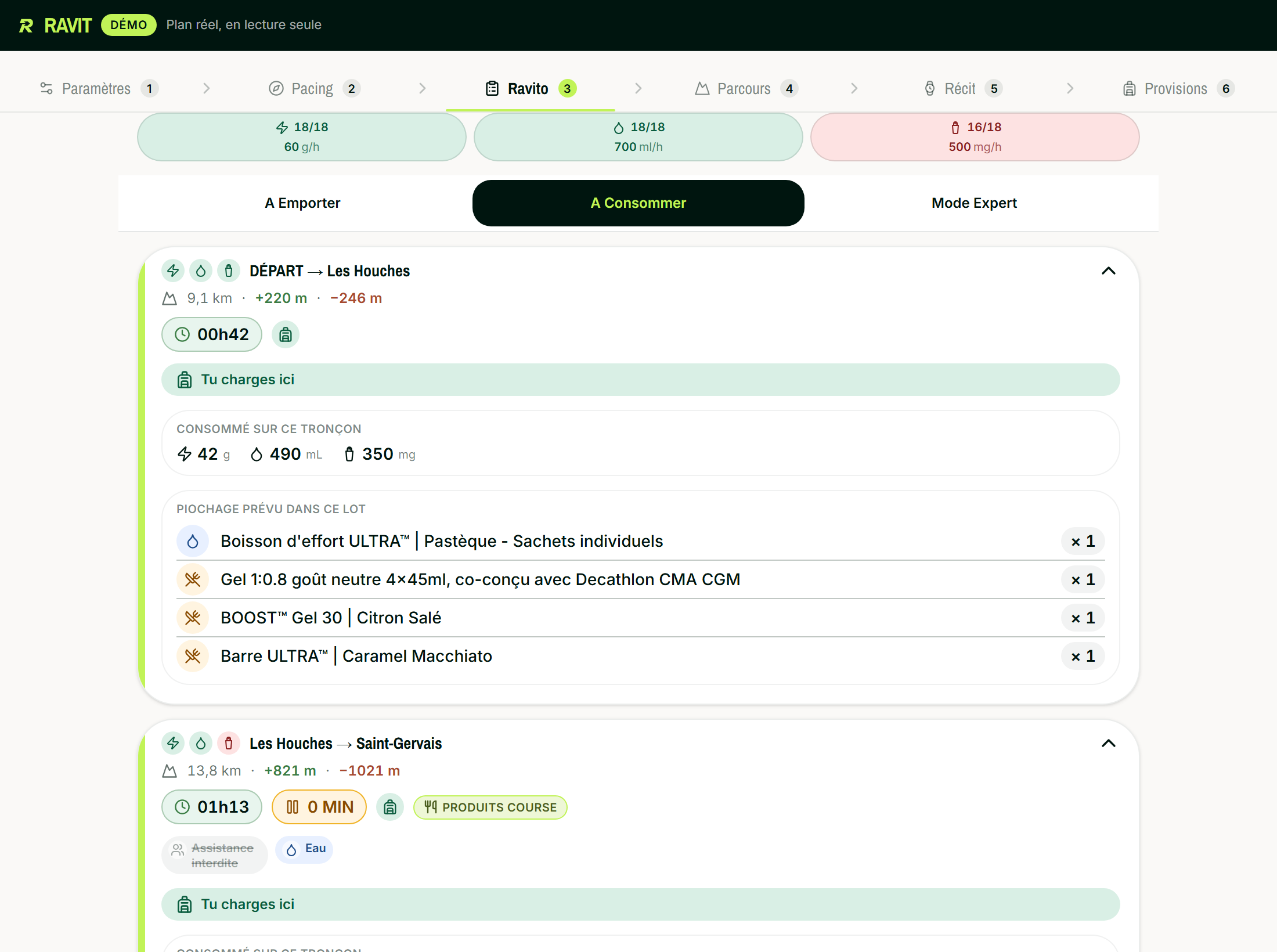The width and height of the screenshot is (1277, 952).
Task: Click the RAVIT logo icon
Action: (x=26, y=26)
